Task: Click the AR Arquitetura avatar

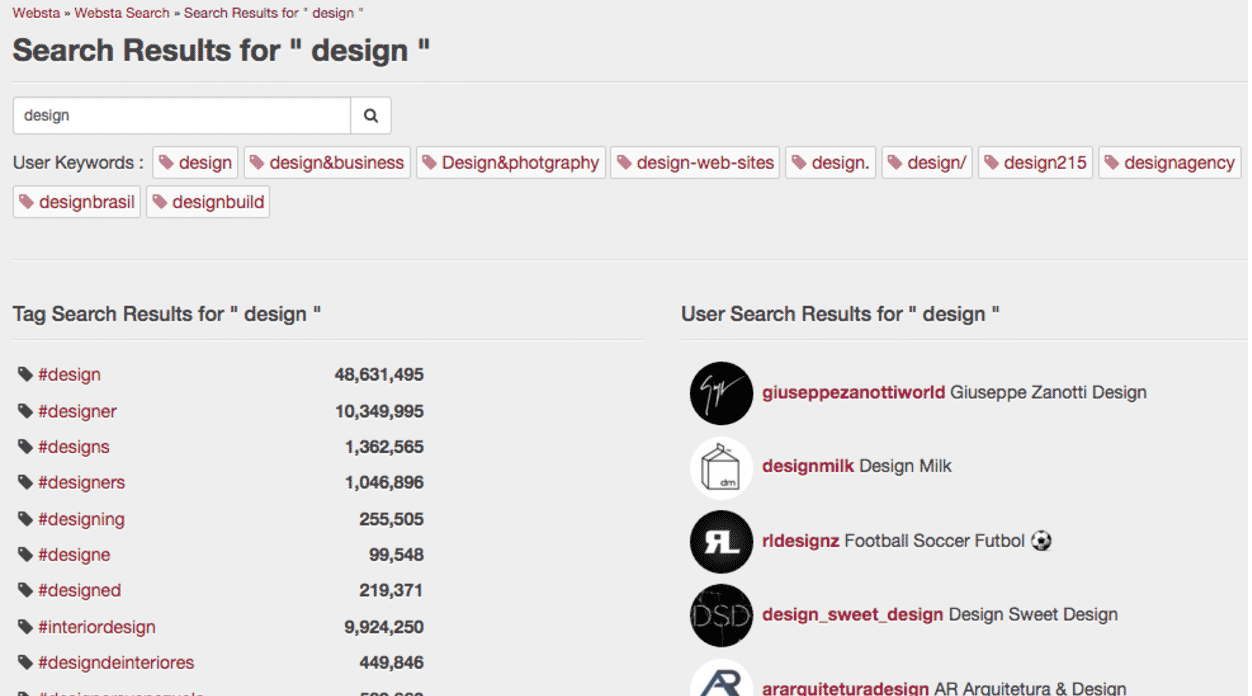Action: (721, 680)
